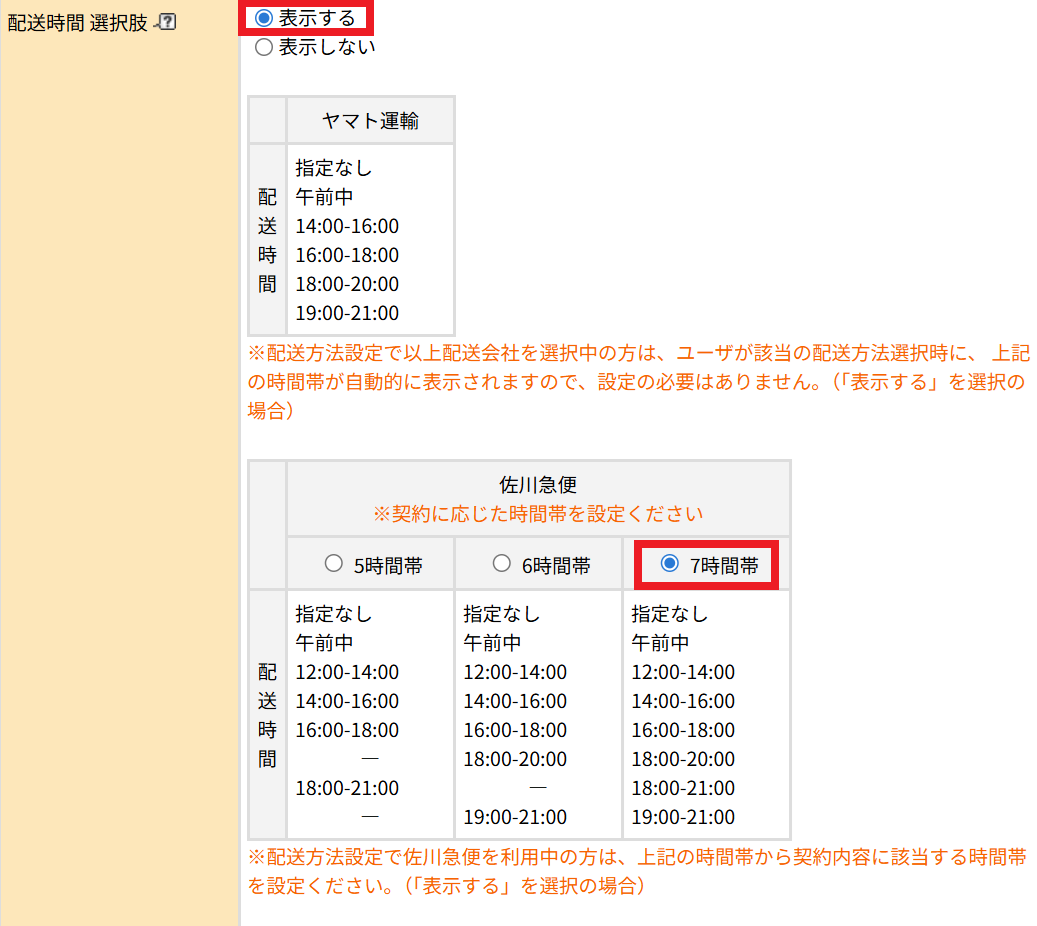Click the ヤマト運輸 table header

point(370,121)
